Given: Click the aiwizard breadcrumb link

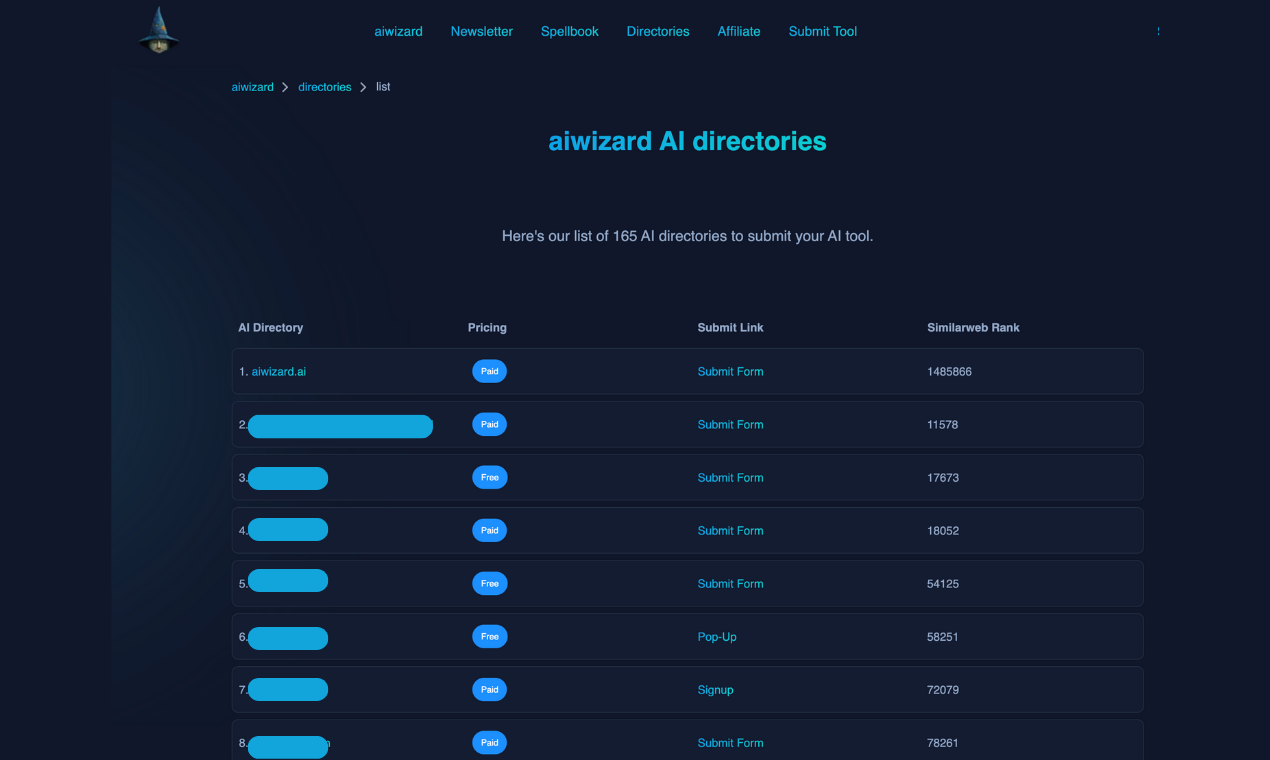Looking at the screenshot, I should pos(252,87).
